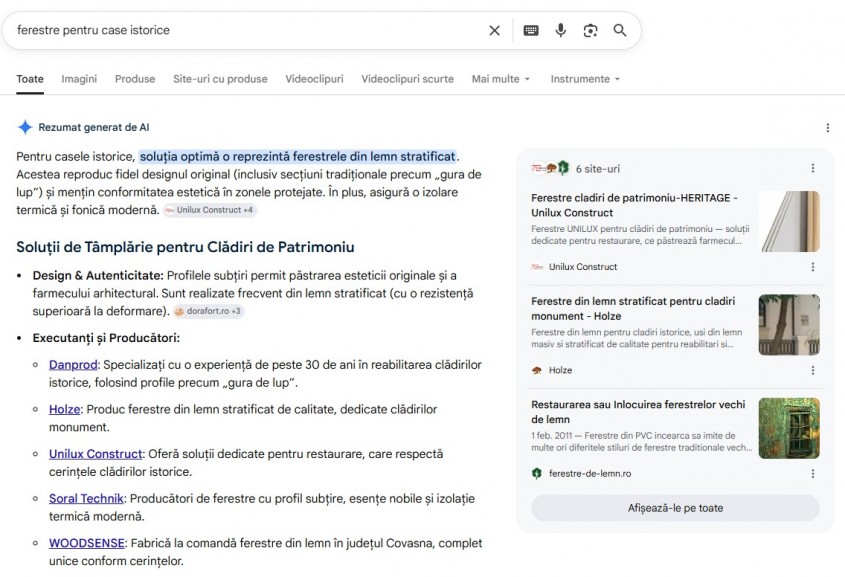The image size is (845, 577).
Task: Click the Unilux Construct +4 citation chip
Action: [x=210, y=210]
